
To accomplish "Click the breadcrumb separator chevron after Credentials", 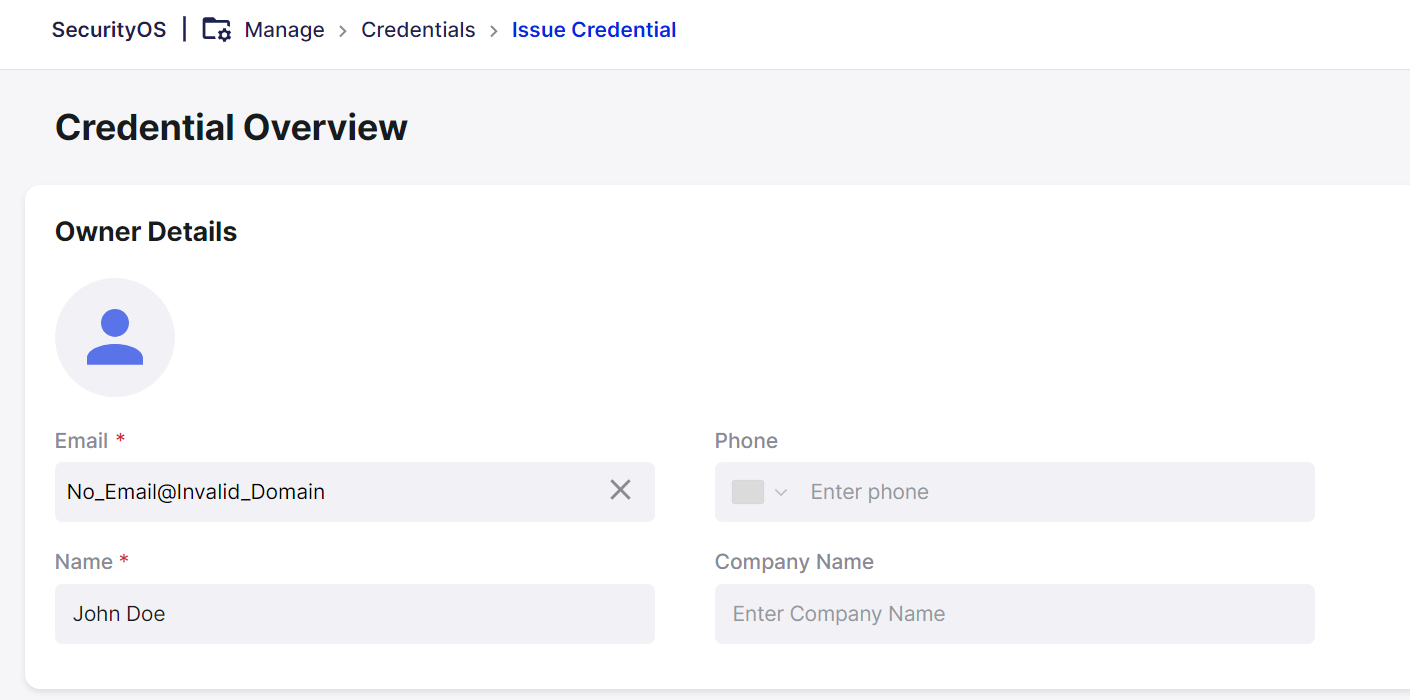I will (x=493, y=31).
